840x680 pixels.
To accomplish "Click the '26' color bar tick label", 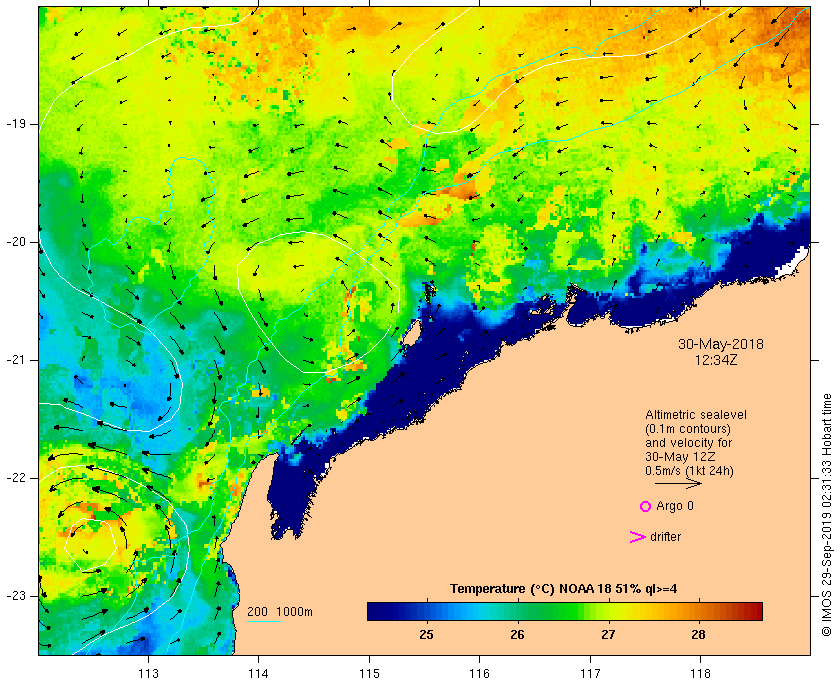I will coord(517,635).
